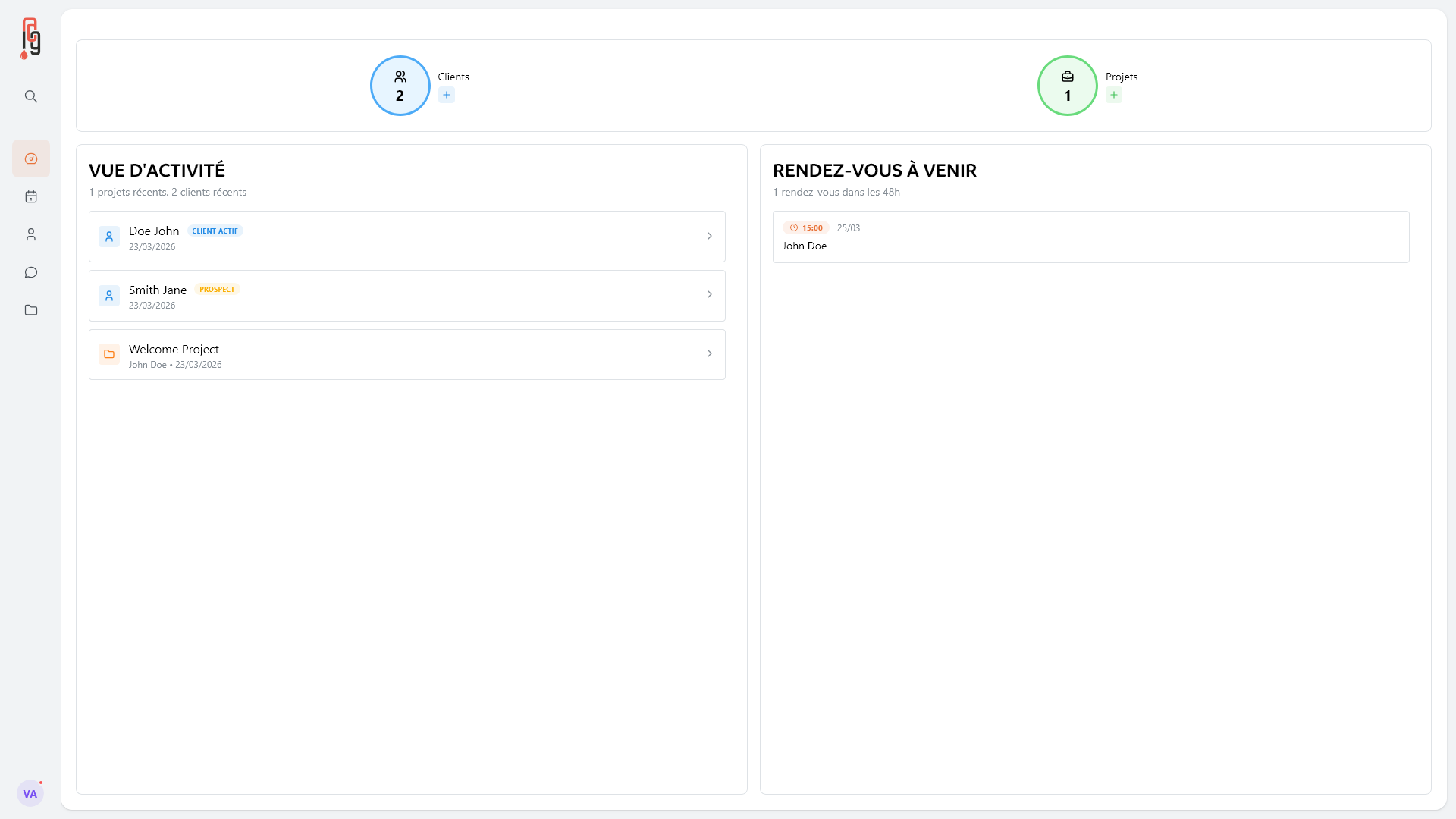Screen dimensions: 1456x819
Task: Open the dashboard gauge icon in sidebar
Action: coord(31,158)
